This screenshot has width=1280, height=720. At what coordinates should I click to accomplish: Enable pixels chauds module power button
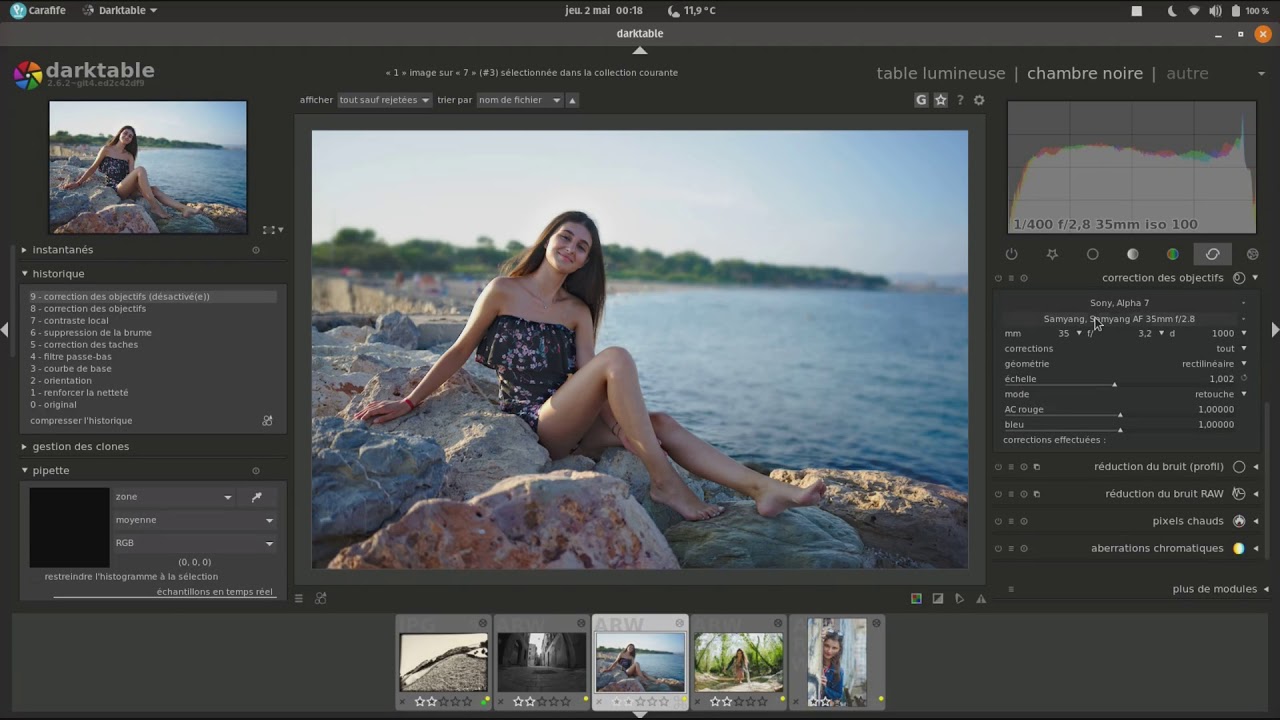coord(998,521)
